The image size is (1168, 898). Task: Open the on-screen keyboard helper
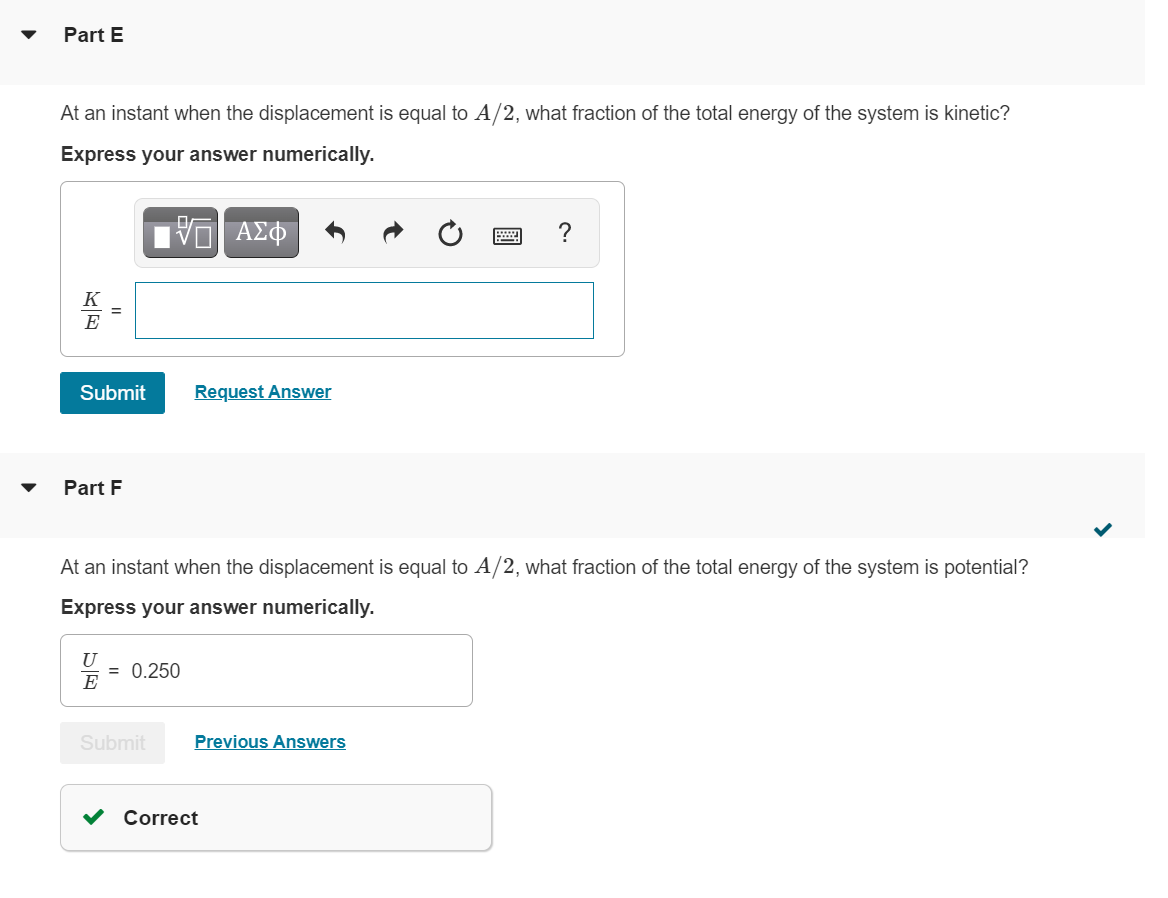507,233
